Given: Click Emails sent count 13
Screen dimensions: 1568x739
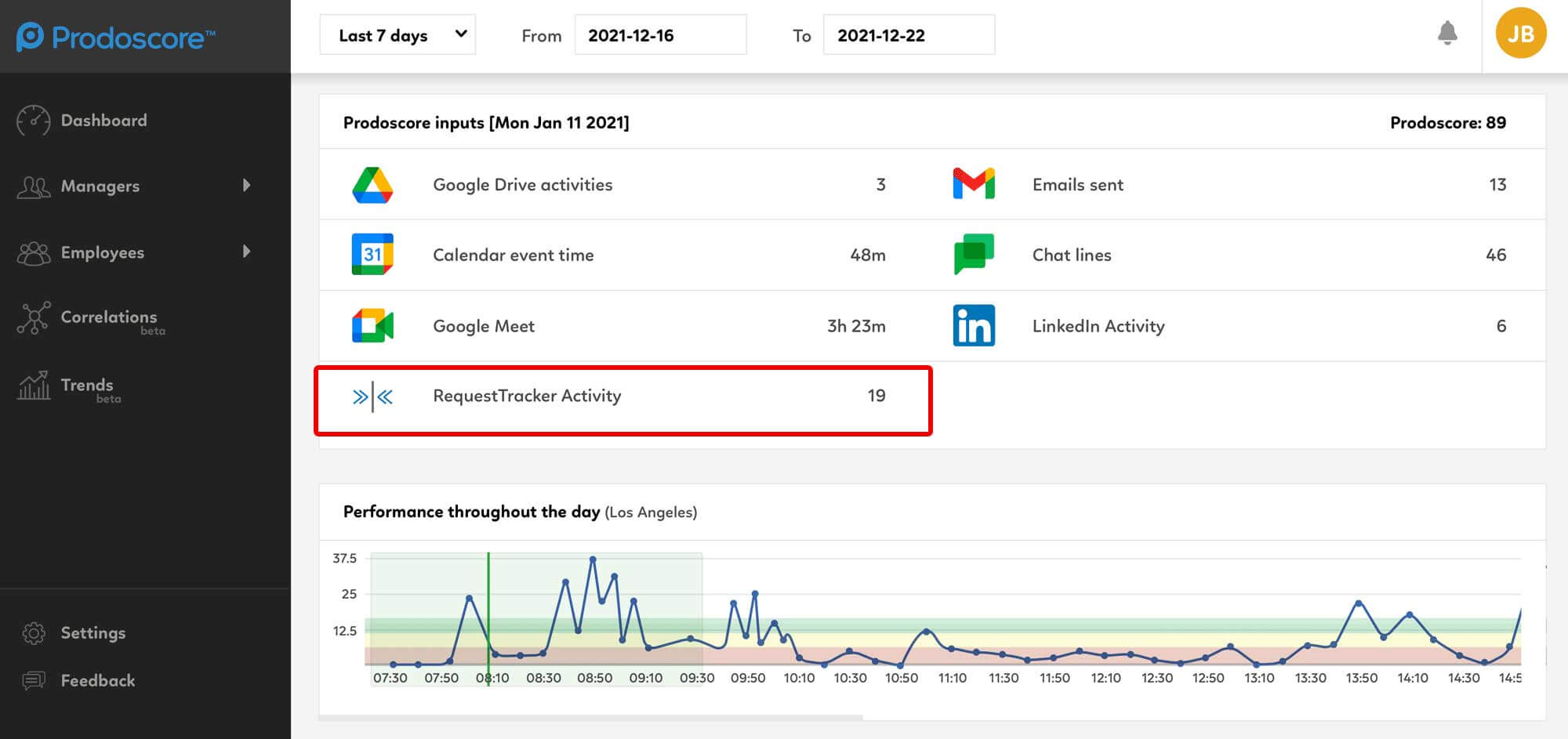Looking at the screenshot, I should click(x=1497, y=184).
